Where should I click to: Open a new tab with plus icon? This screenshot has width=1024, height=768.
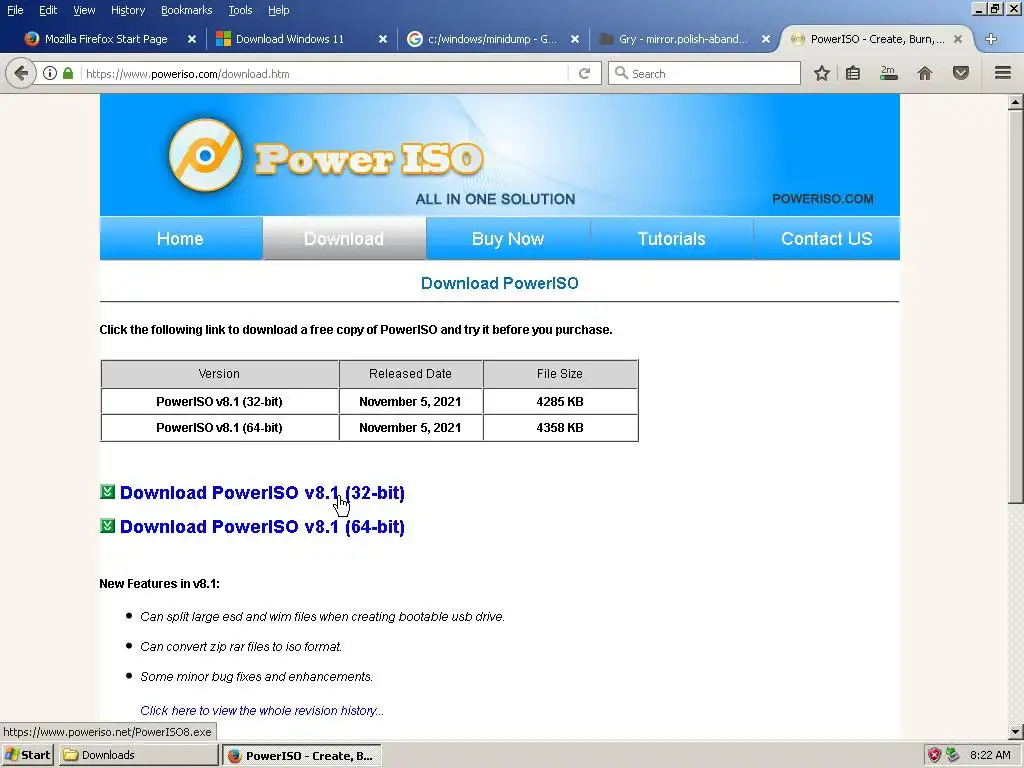coord(991,39)
